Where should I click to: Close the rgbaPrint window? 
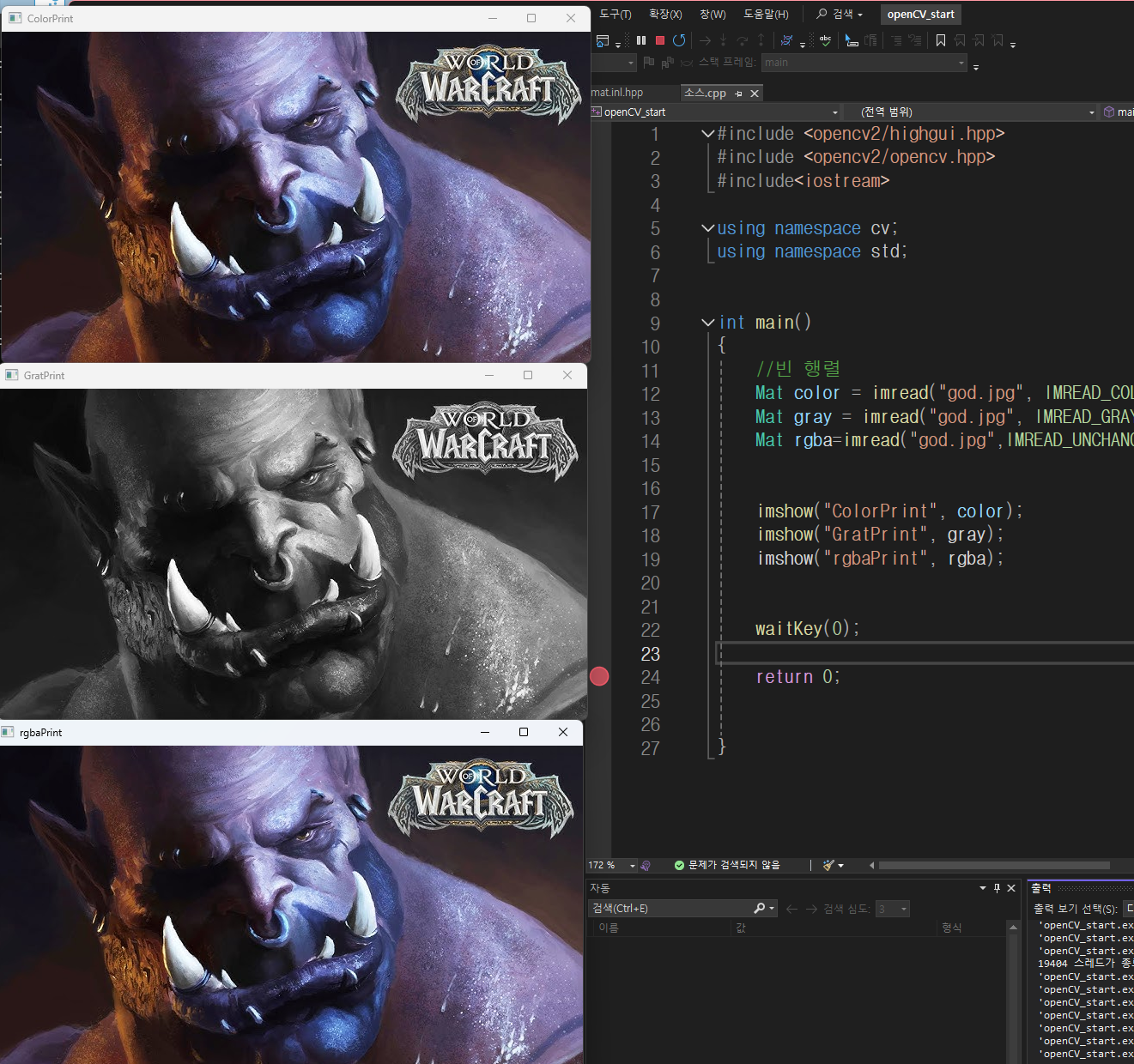click(x=563, y=732)
